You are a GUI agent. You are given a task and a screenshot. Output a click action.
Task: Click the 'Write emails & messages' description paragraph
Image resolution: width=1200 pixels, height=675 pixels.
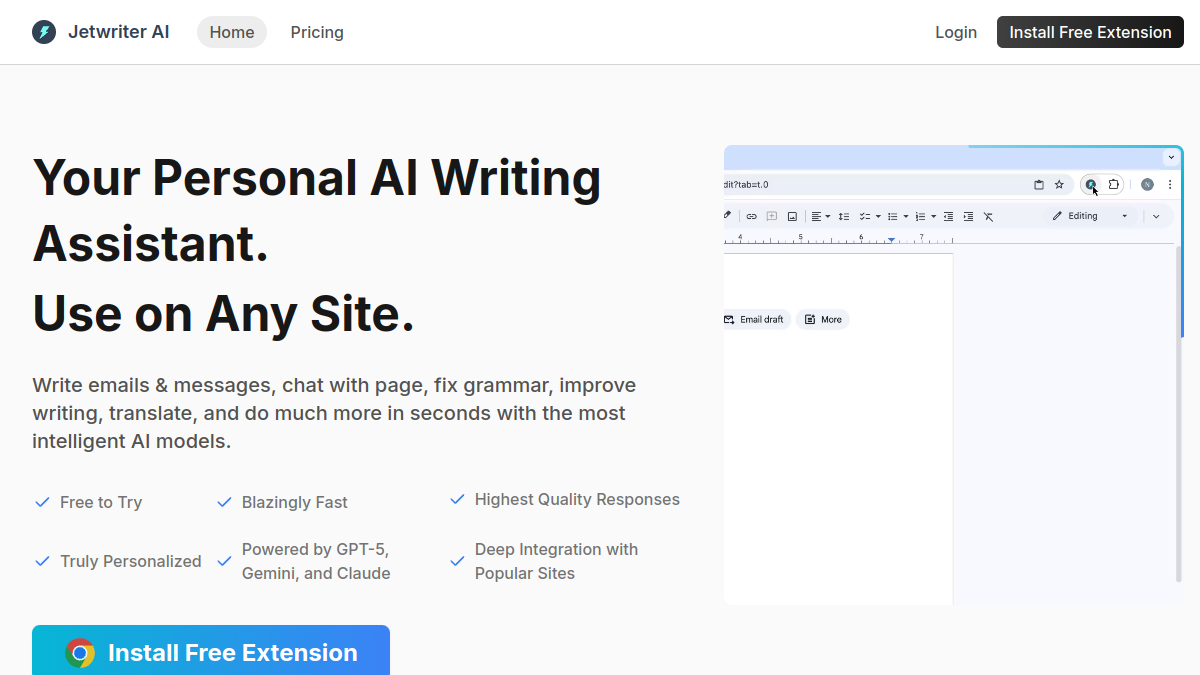pyautogui.click(x=334, y=413)
